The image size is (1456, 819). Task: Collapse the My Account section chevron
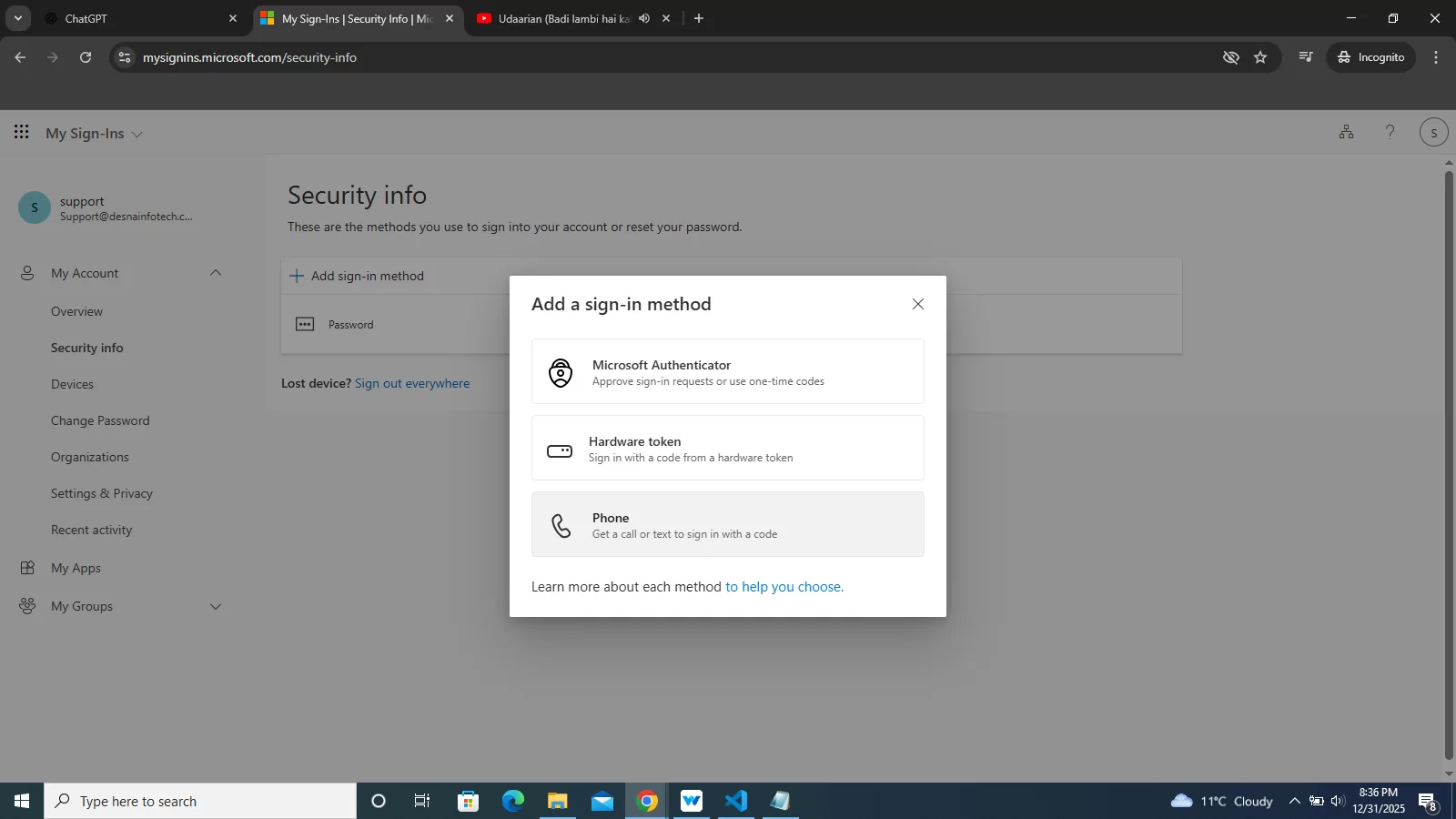(x=216, y=273)
